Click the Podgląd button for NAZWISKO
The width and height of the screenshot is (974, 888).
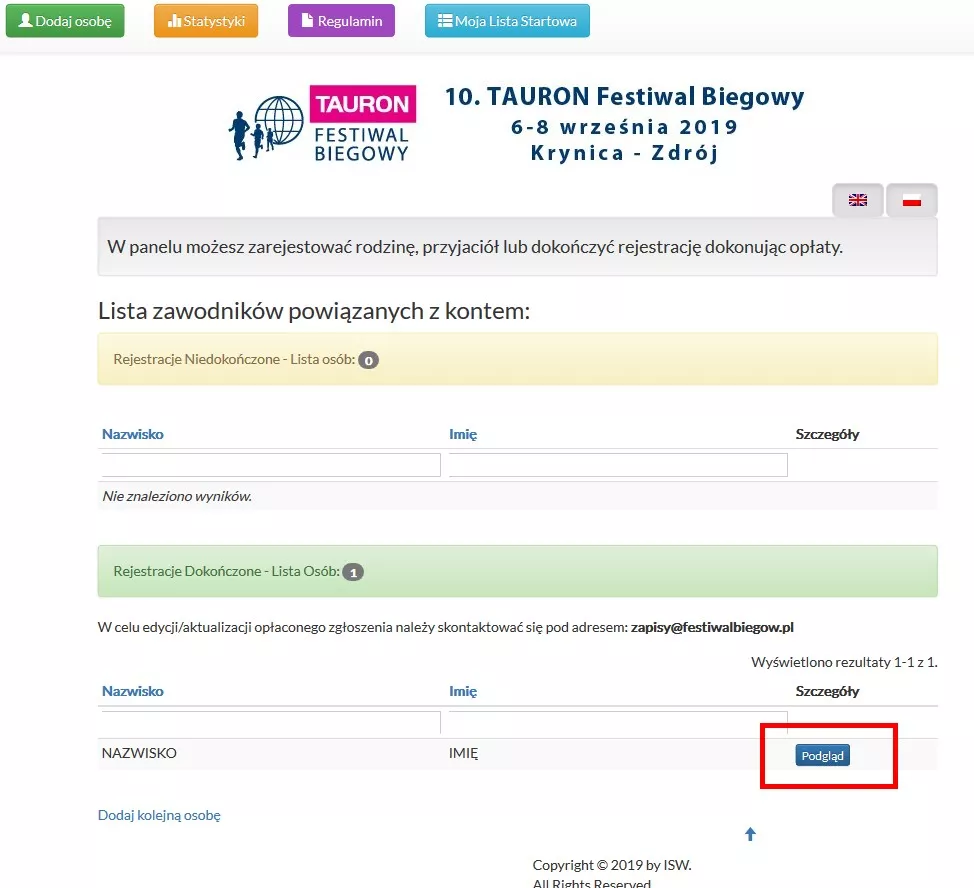pyautogui.click(x=822, y=755)
